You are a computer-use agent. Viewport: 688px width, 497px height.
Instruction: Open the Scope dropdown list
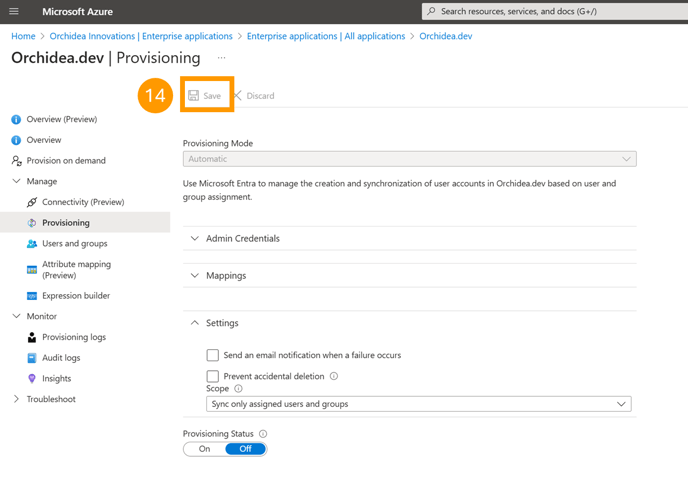click(x=419, y=404)
